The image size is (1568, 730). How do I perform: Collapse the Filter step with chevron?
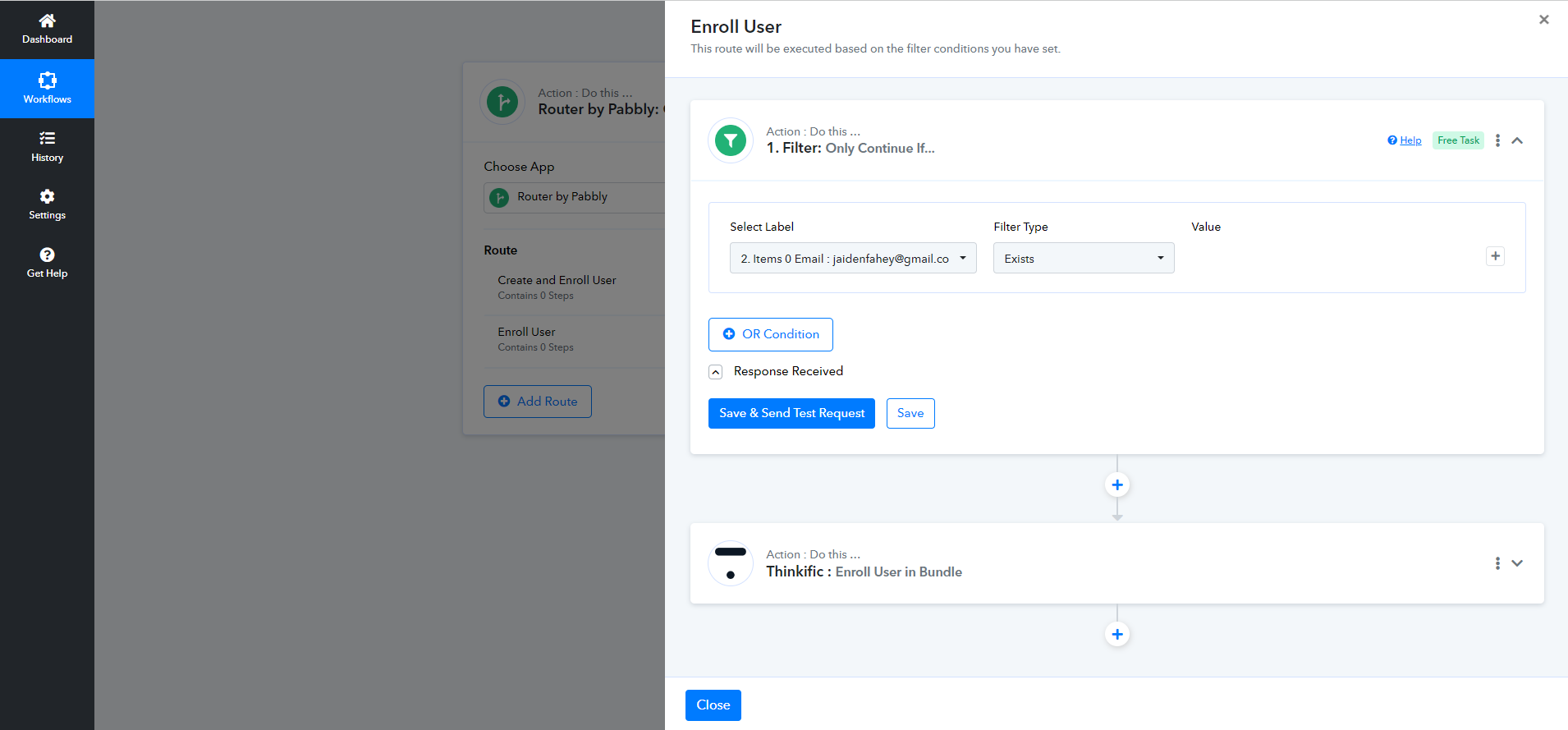(1517, 140)
